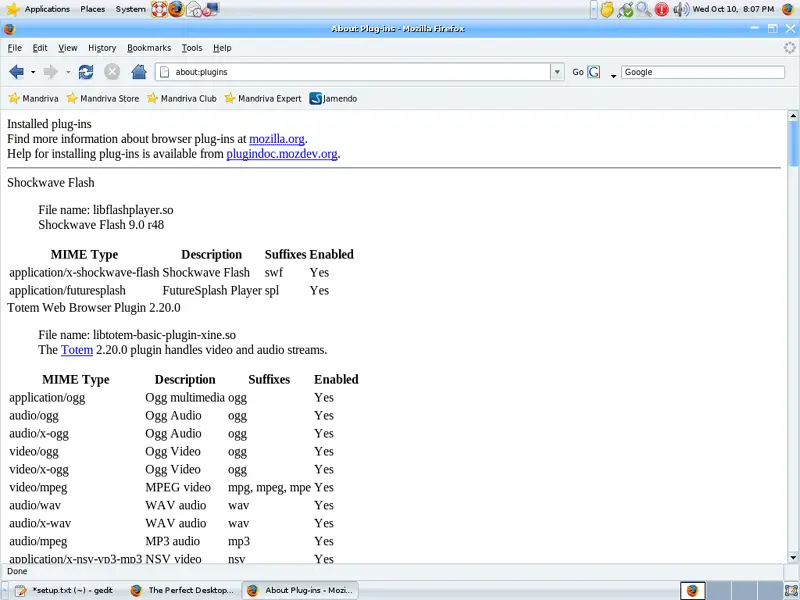The width and height of the screenshot is (800, 600).
Task: Select the first workspace in the switcher
Action: tap(693, 590)
